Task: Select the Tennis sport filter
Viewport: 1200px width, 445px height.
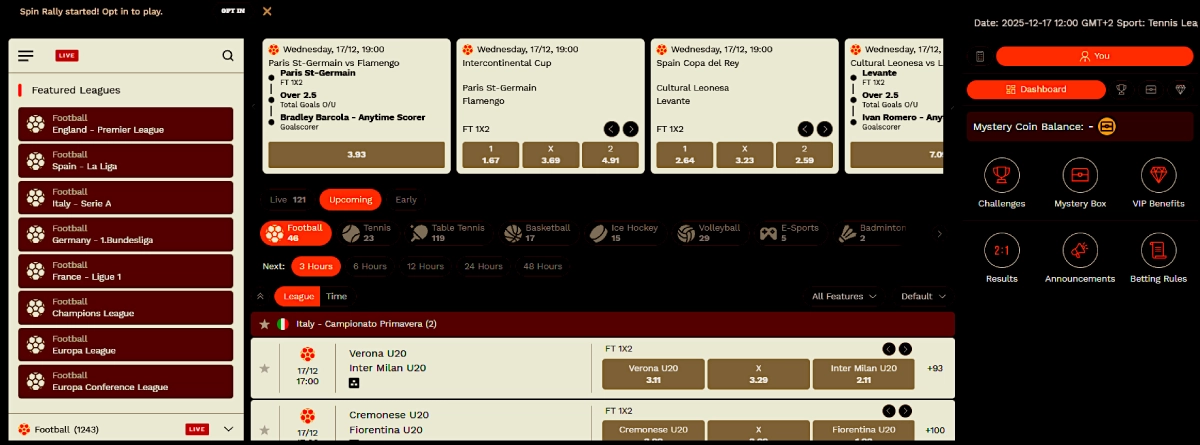Action: click(x=366, y=233)
